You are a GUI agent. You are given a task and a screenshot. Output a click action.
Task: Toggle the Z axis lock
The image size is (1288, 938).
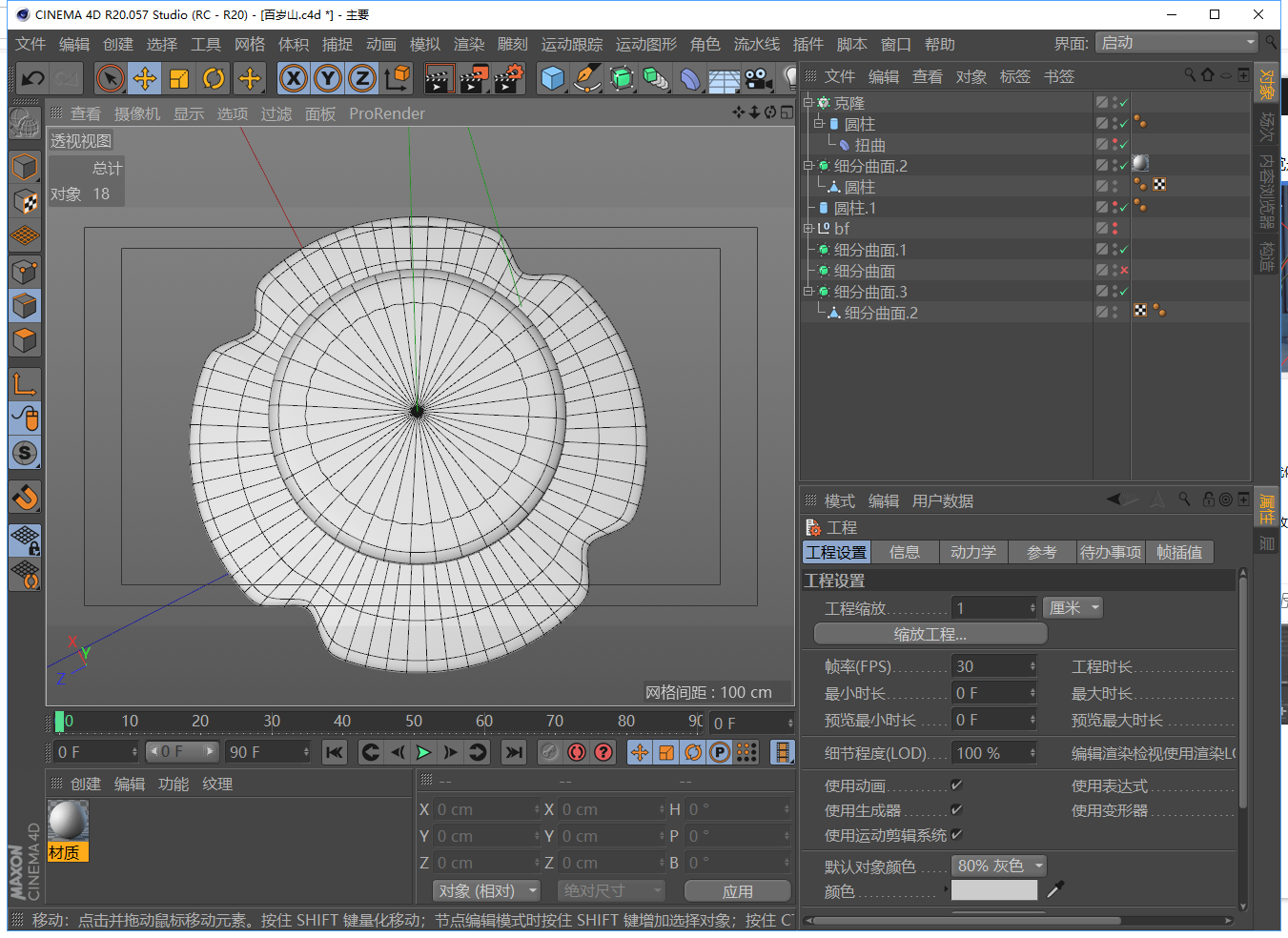click(x=362, y=78)
